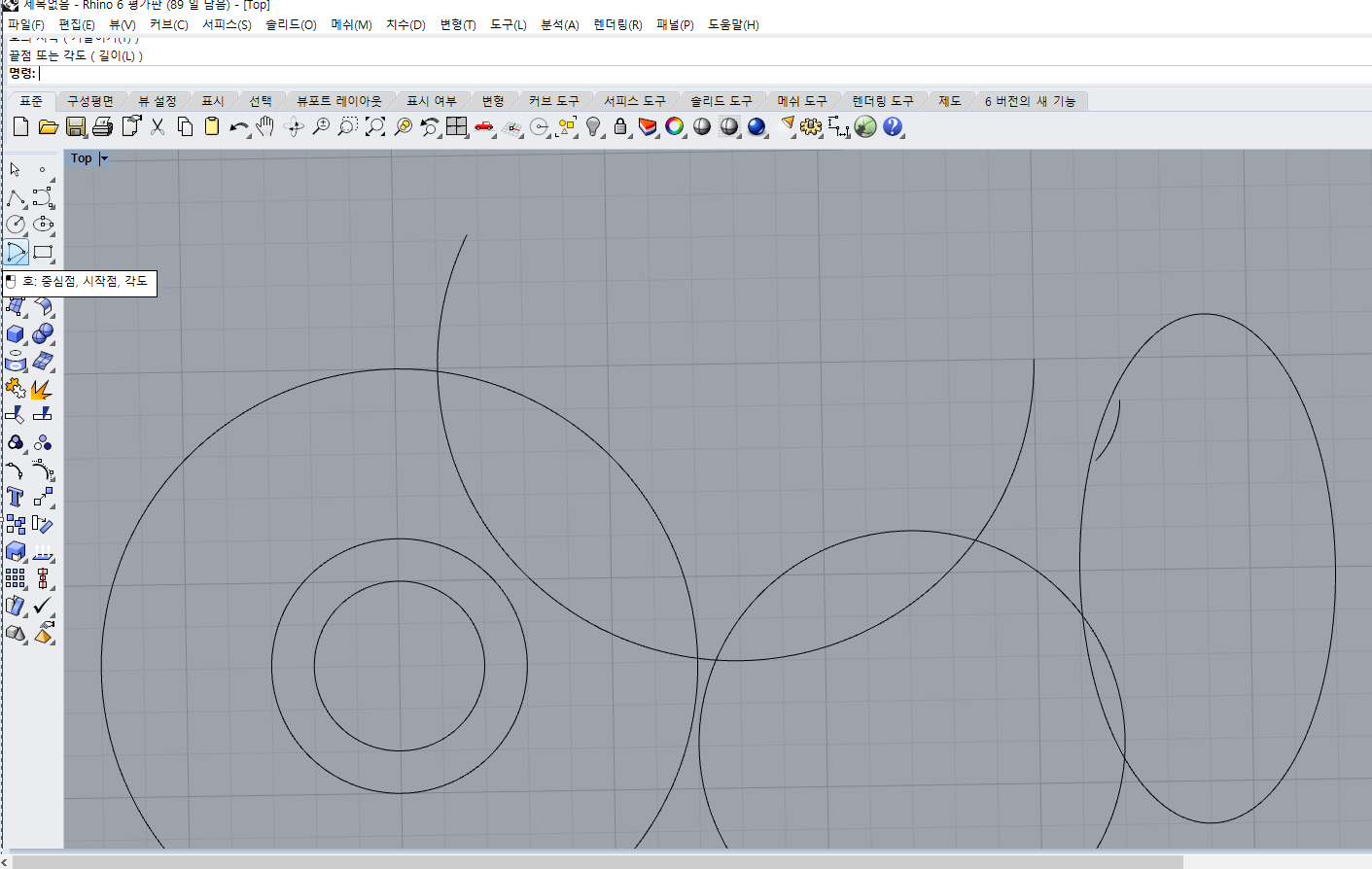The height and width of the screenshot is (869, 1372).
Task: Open the 도움말(H) menu
Action: click(733, 24)
